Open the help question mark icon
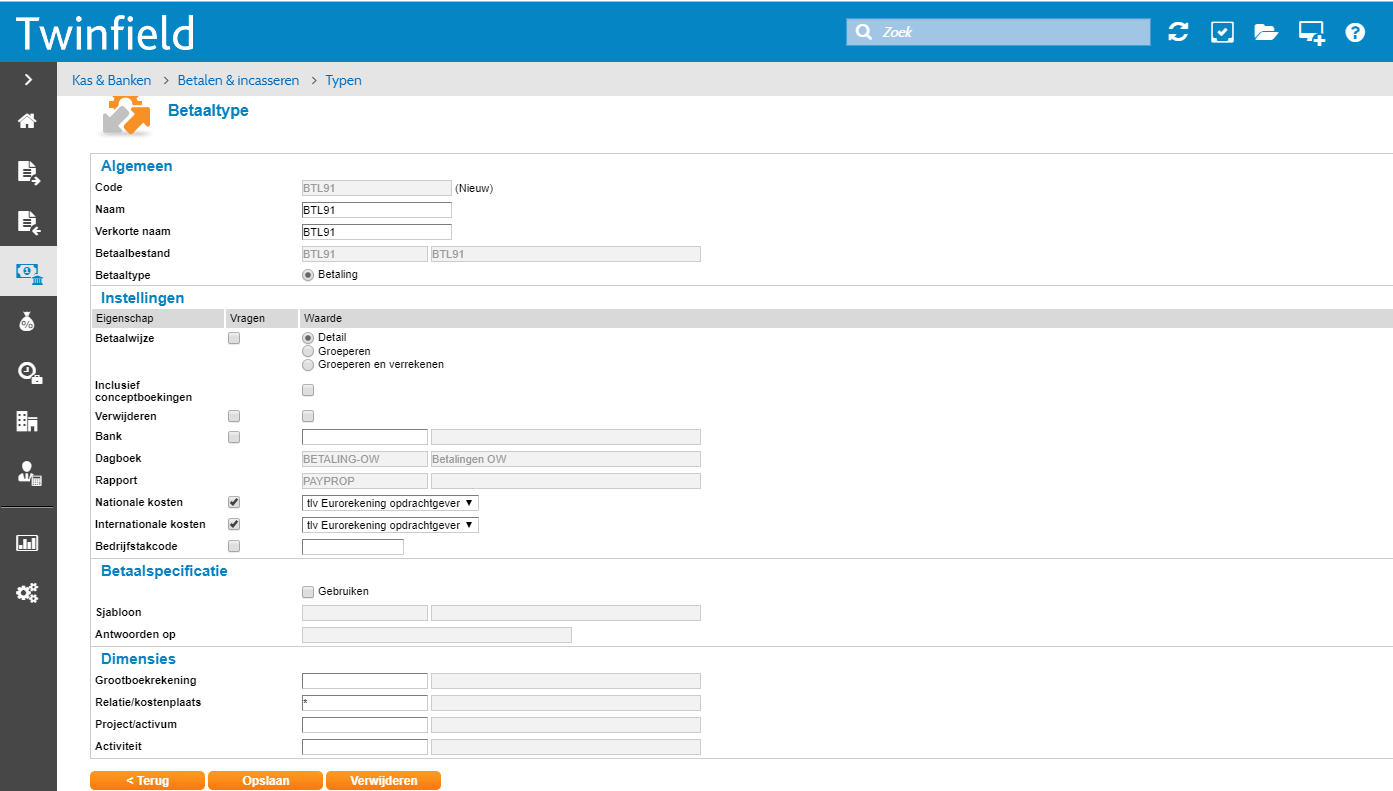This screenshot has width=1393, height=791. [1355, 32]
